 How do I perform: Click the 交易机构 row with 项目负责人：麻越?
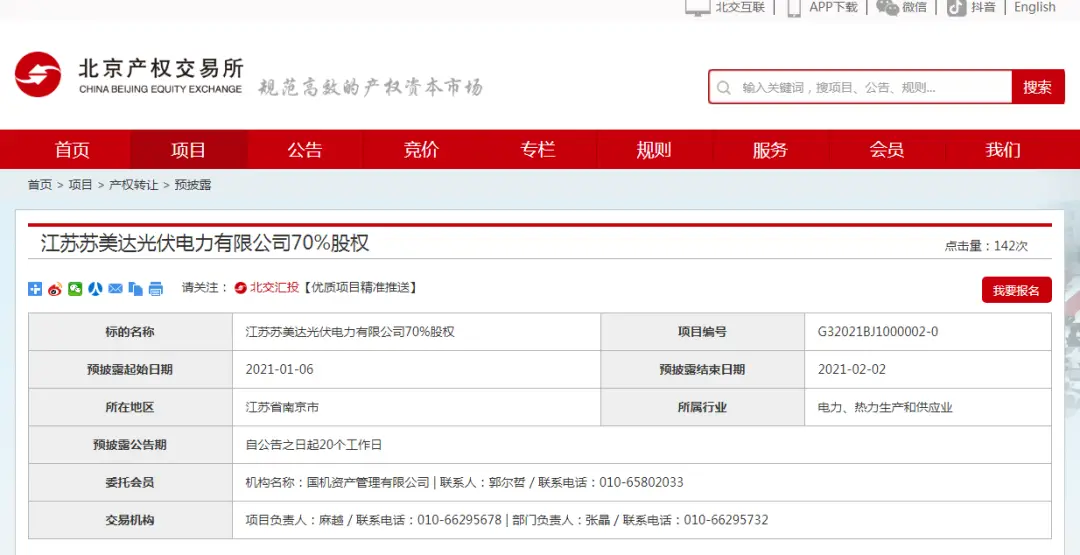(540, 520)
